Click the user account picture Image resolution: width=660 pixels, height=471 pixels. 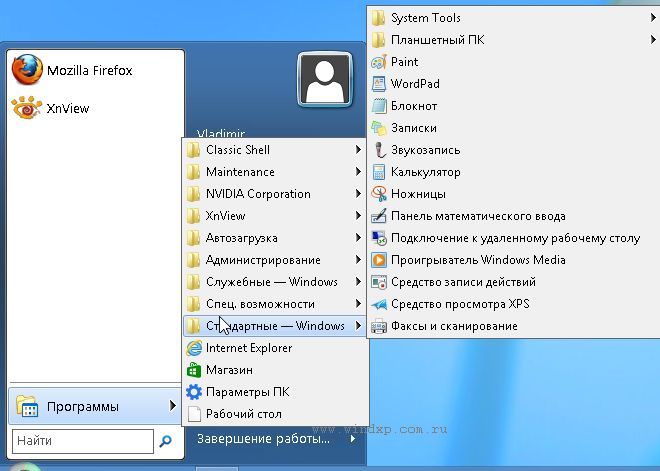pyautogui.click(x=325, y=79)
